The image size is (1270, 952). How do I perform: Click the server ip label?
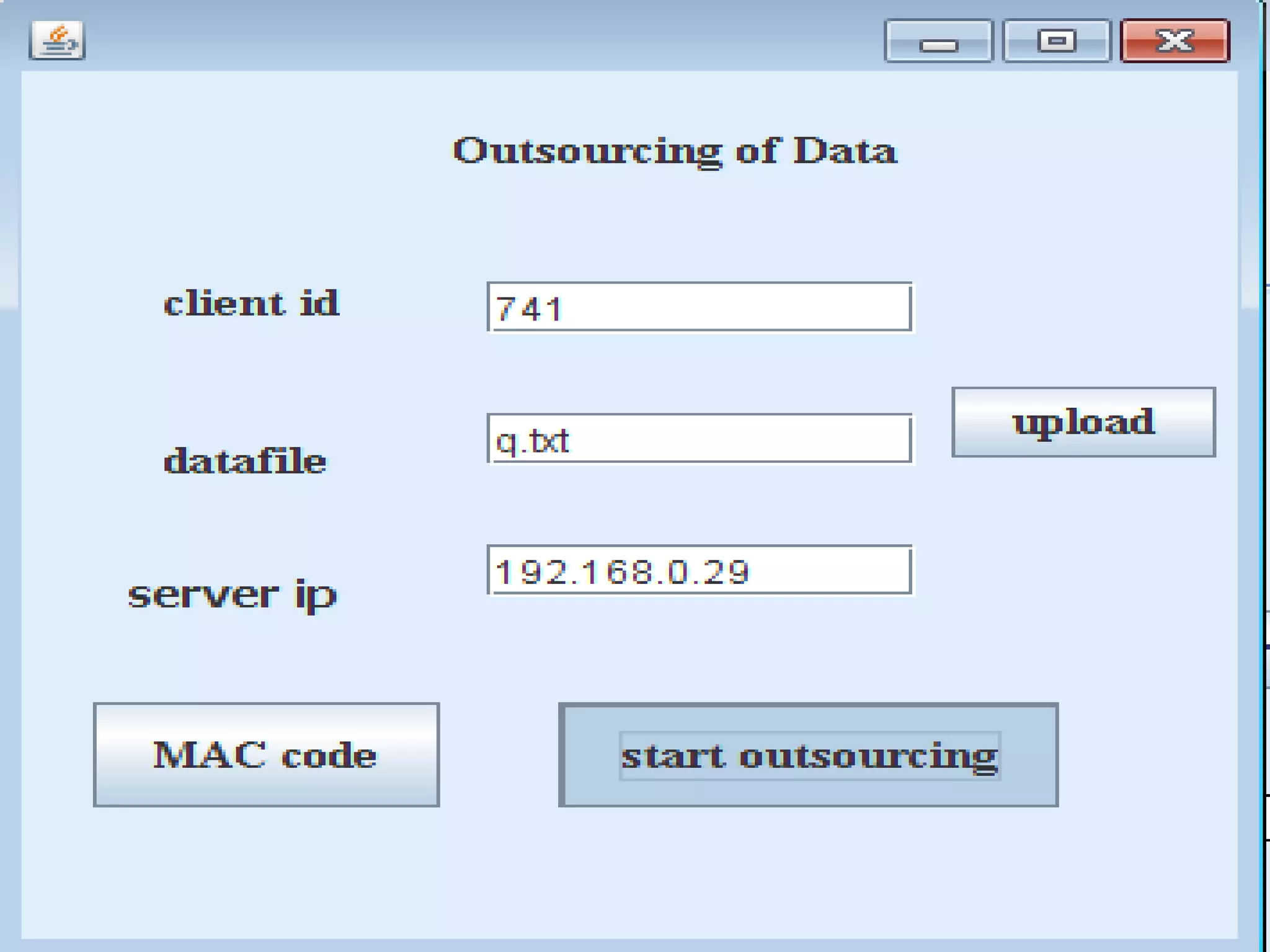tap(232, 595)
